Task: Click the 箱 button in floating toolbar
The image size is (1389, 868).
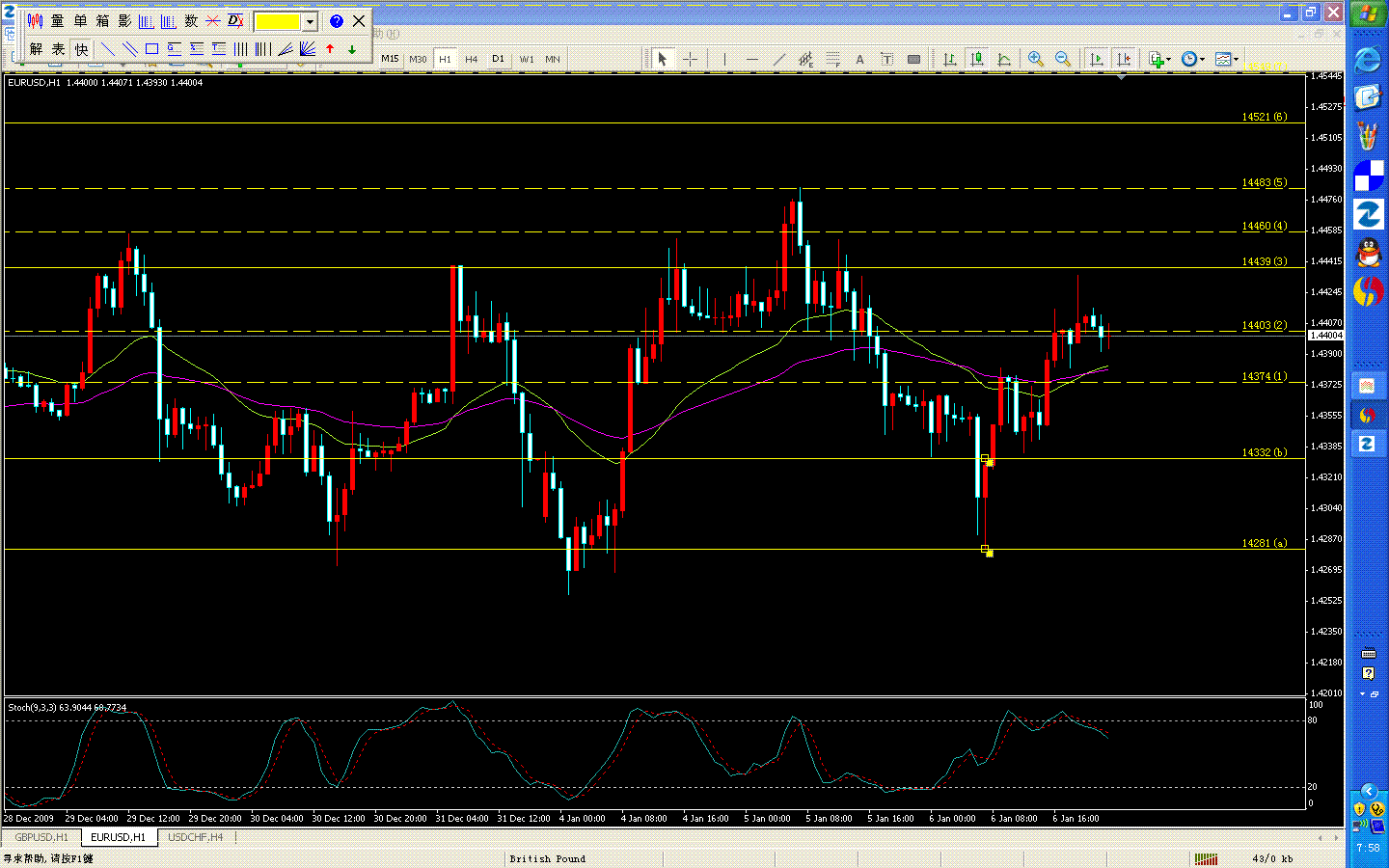Action: pyautogui.click(x=102, y=21)
